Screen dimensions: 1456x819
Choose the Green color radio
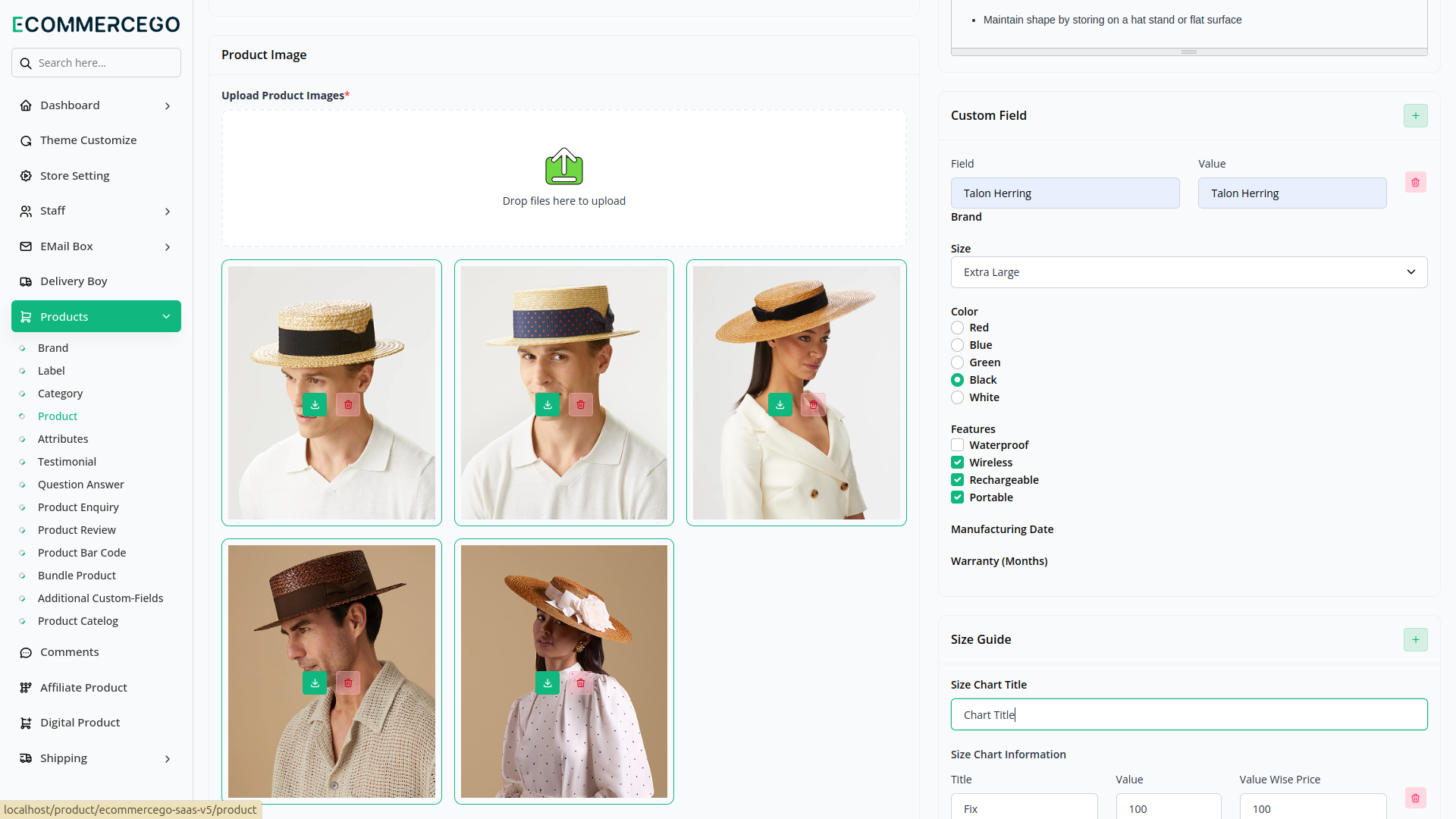(958, 362)
